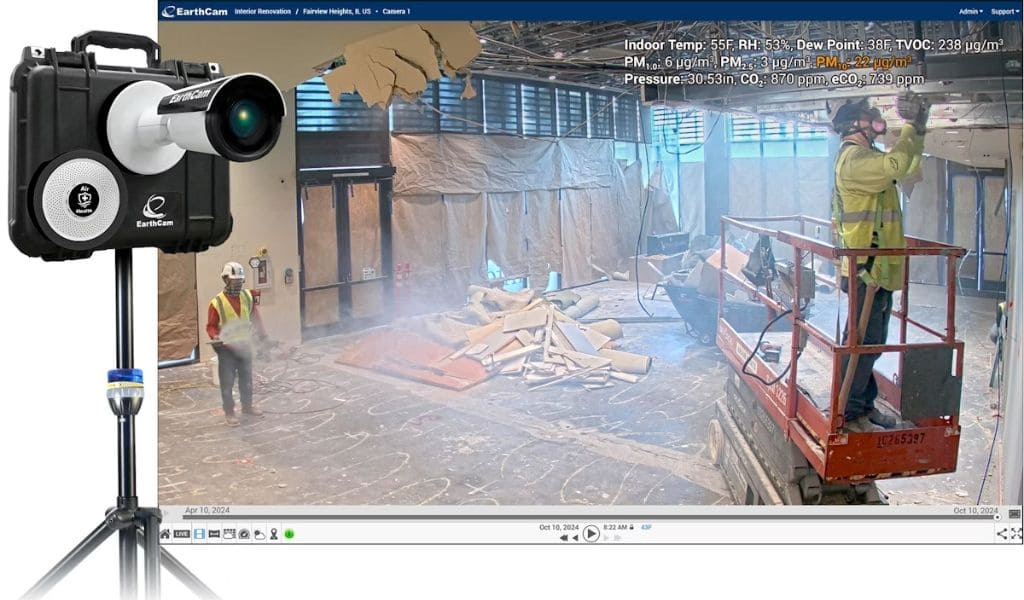Viewport: 1024px width, 600px height.
Task: Show the weather cloud icon panel
Action: [259, 534]
